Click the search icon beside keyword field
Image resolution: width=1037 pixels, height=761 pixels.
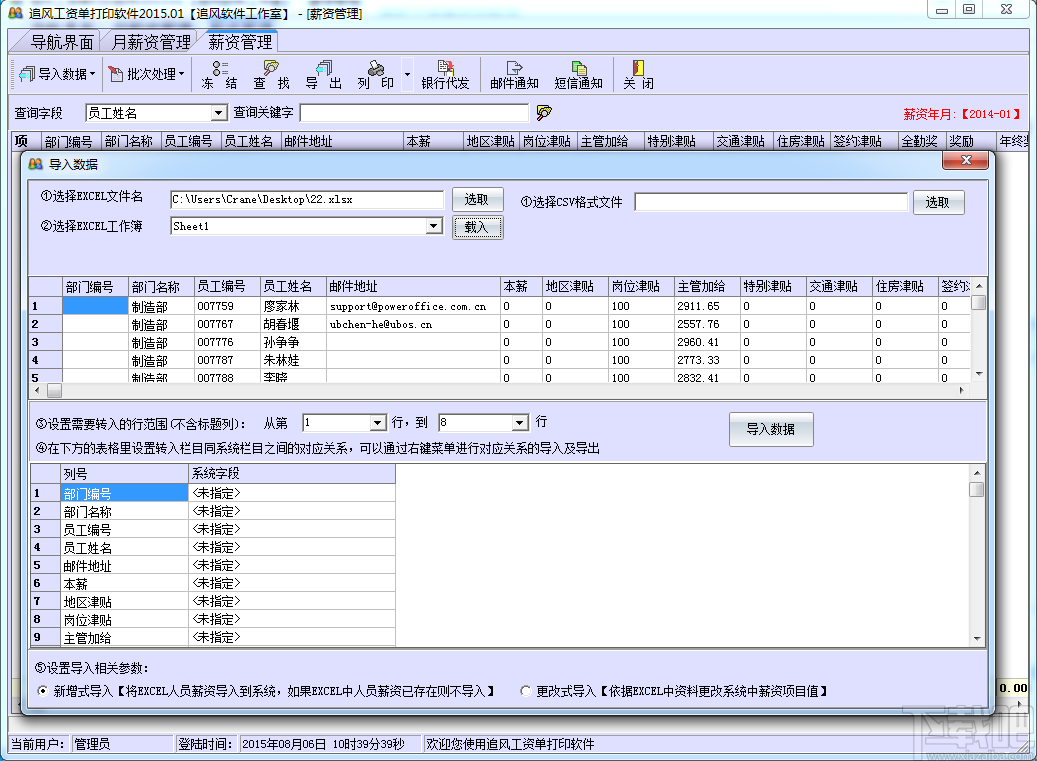(x=545, y=113)
